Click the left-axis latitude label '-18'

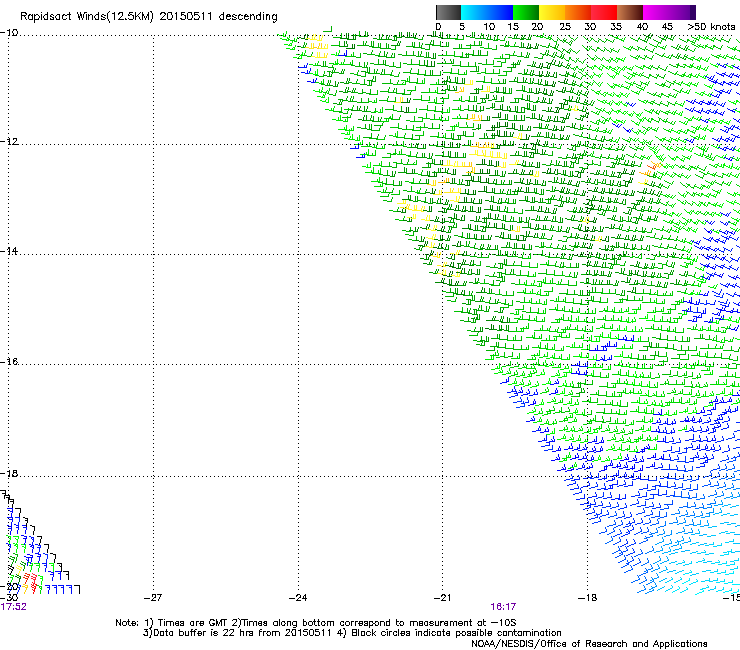(x=9, y=473)
